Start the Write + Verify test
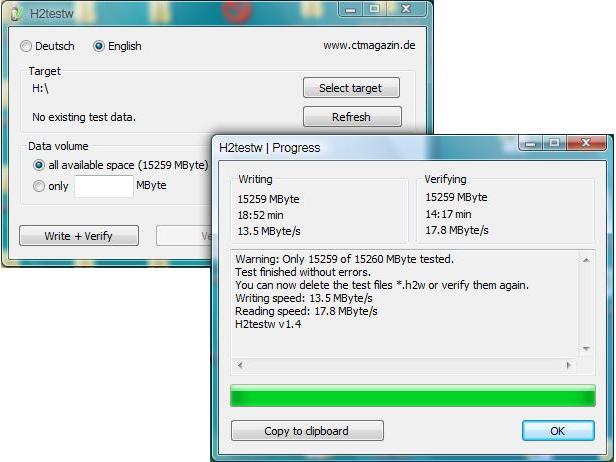 tap(79, 236)
